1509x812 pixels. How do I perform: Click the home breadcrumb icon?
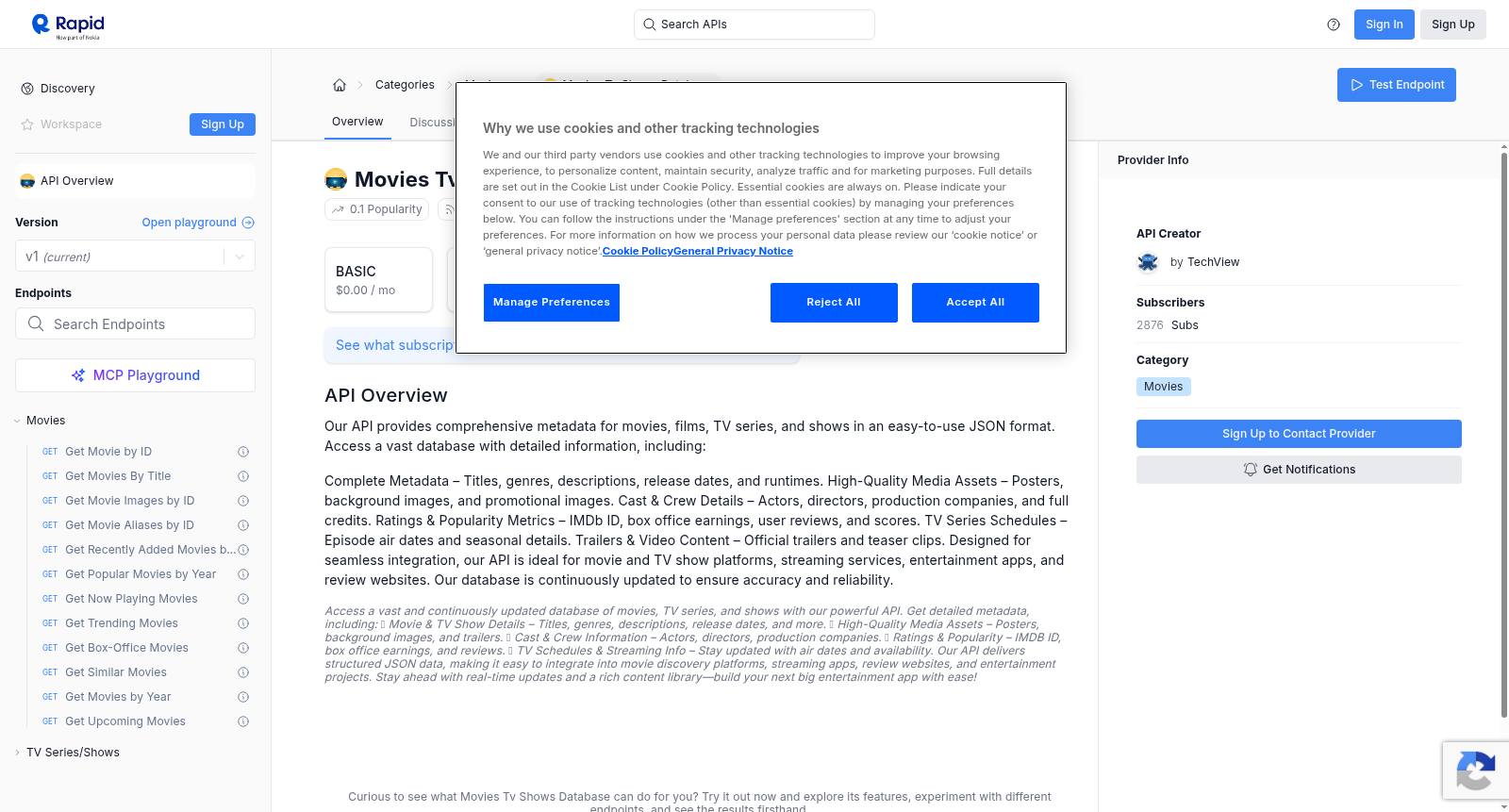pyautogui.click(x=340, y=85)
